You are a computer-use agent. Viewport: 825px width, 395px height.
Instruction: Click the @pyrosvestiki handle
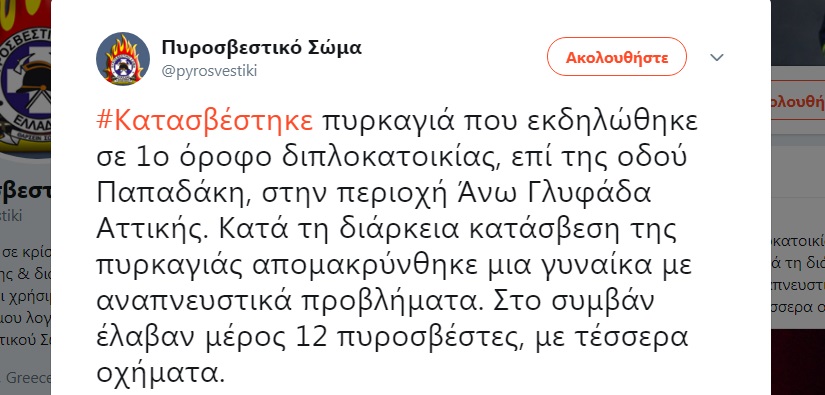point(209,71)
